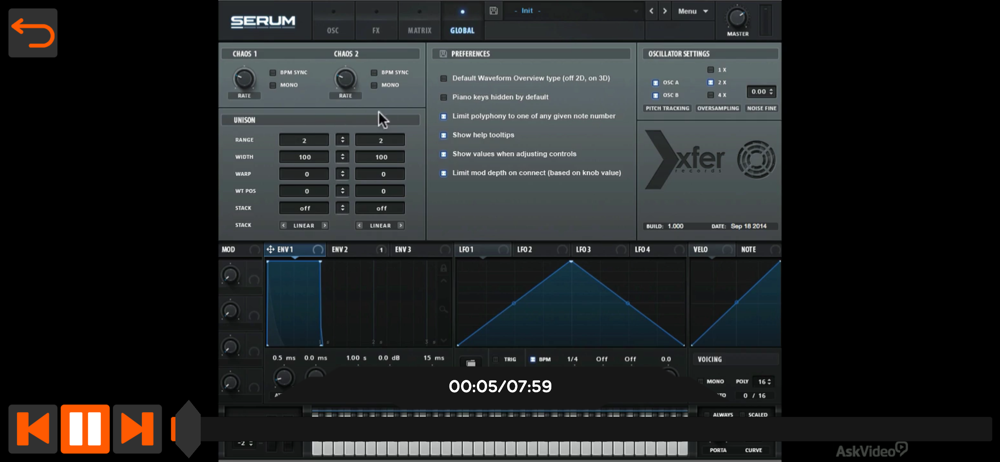Click the first Stack off value field
This screenshot has height=462, width=1000.
[x=304, y=208]
